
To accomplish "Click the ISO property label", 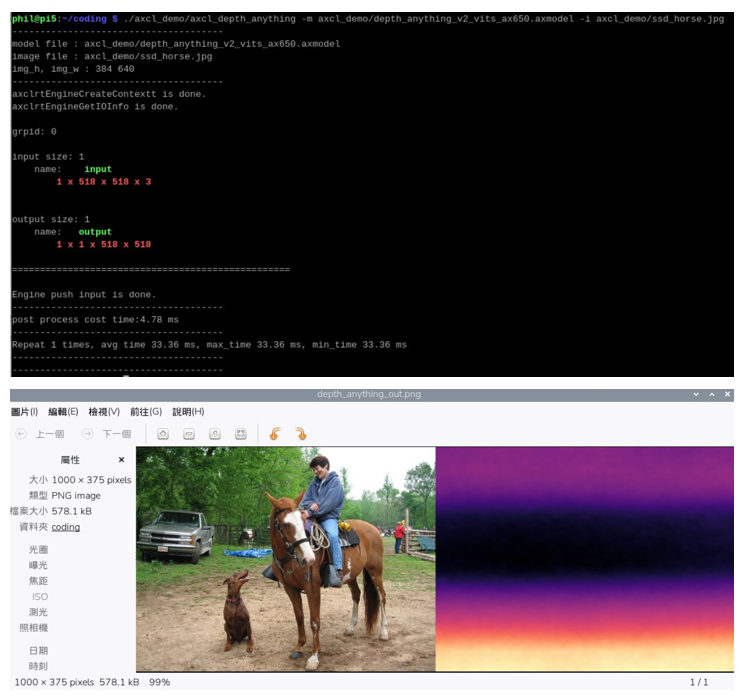I will (x=40, y=597).
